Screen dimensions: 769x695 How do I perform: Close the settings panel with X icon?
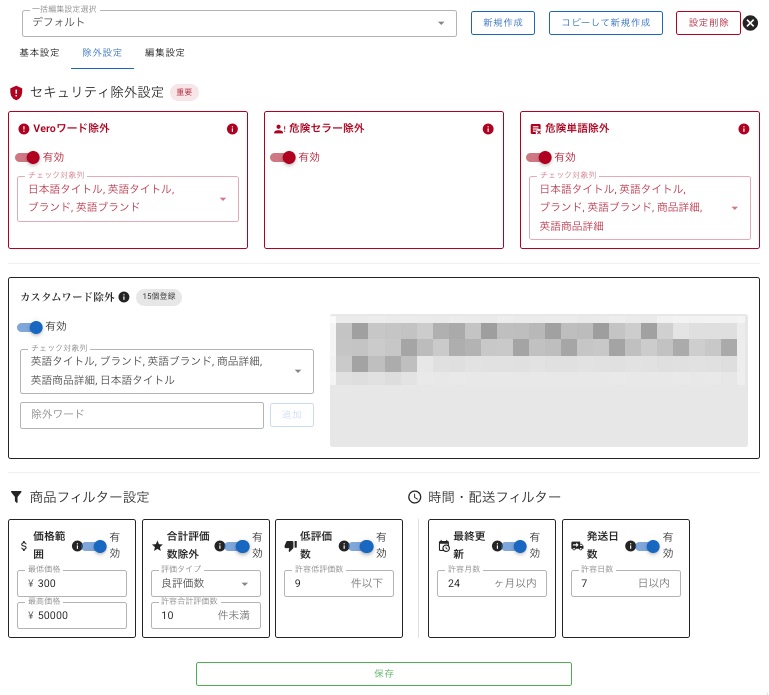[x=750, y=22]
